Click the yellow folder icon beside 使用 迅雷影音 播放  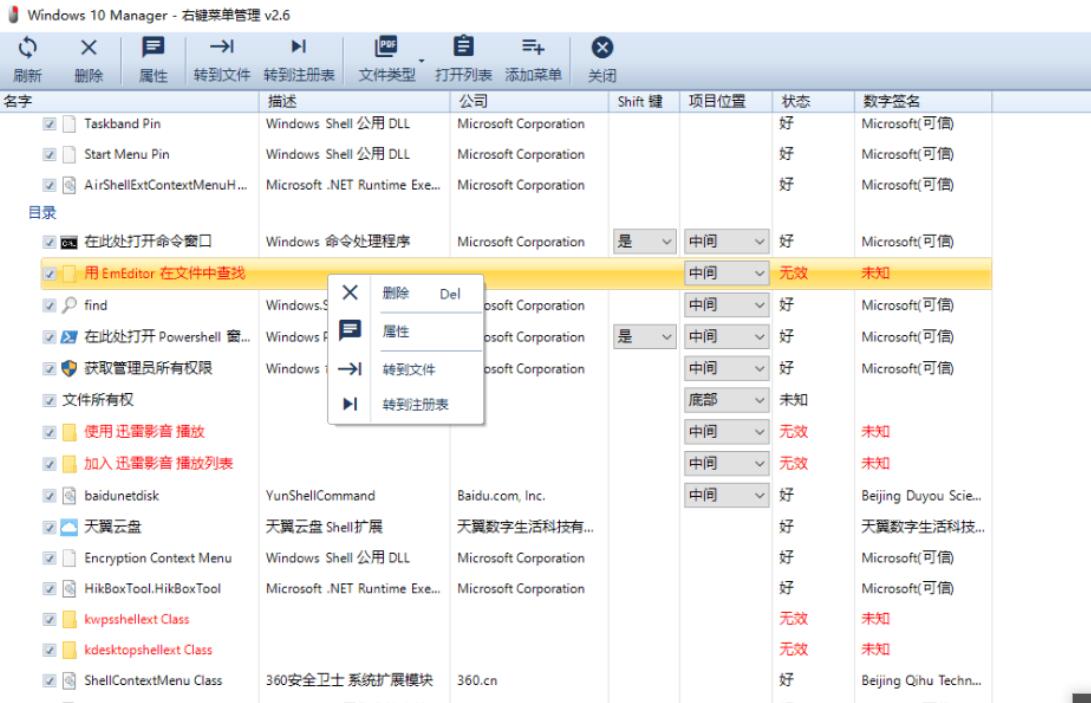point(69,432)
